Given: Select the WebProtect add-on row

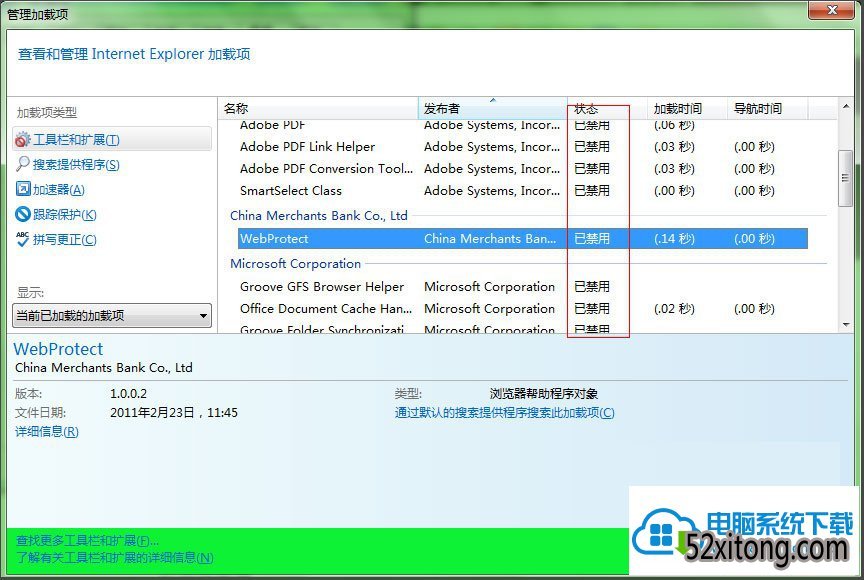Looking at the screenshot, I should pyautogui.click(x=523, y=238).
